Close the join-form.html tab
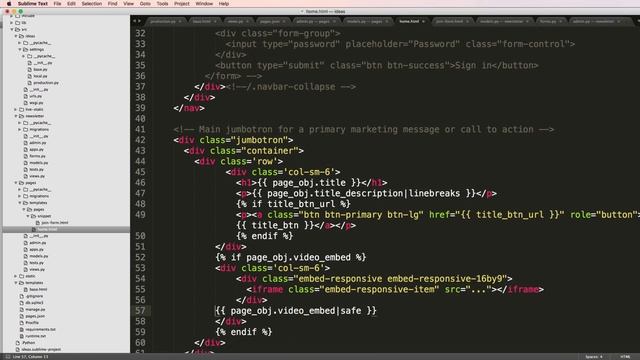Image resolution: width=640 pixels, height=360 pixels. pos(467,21)
